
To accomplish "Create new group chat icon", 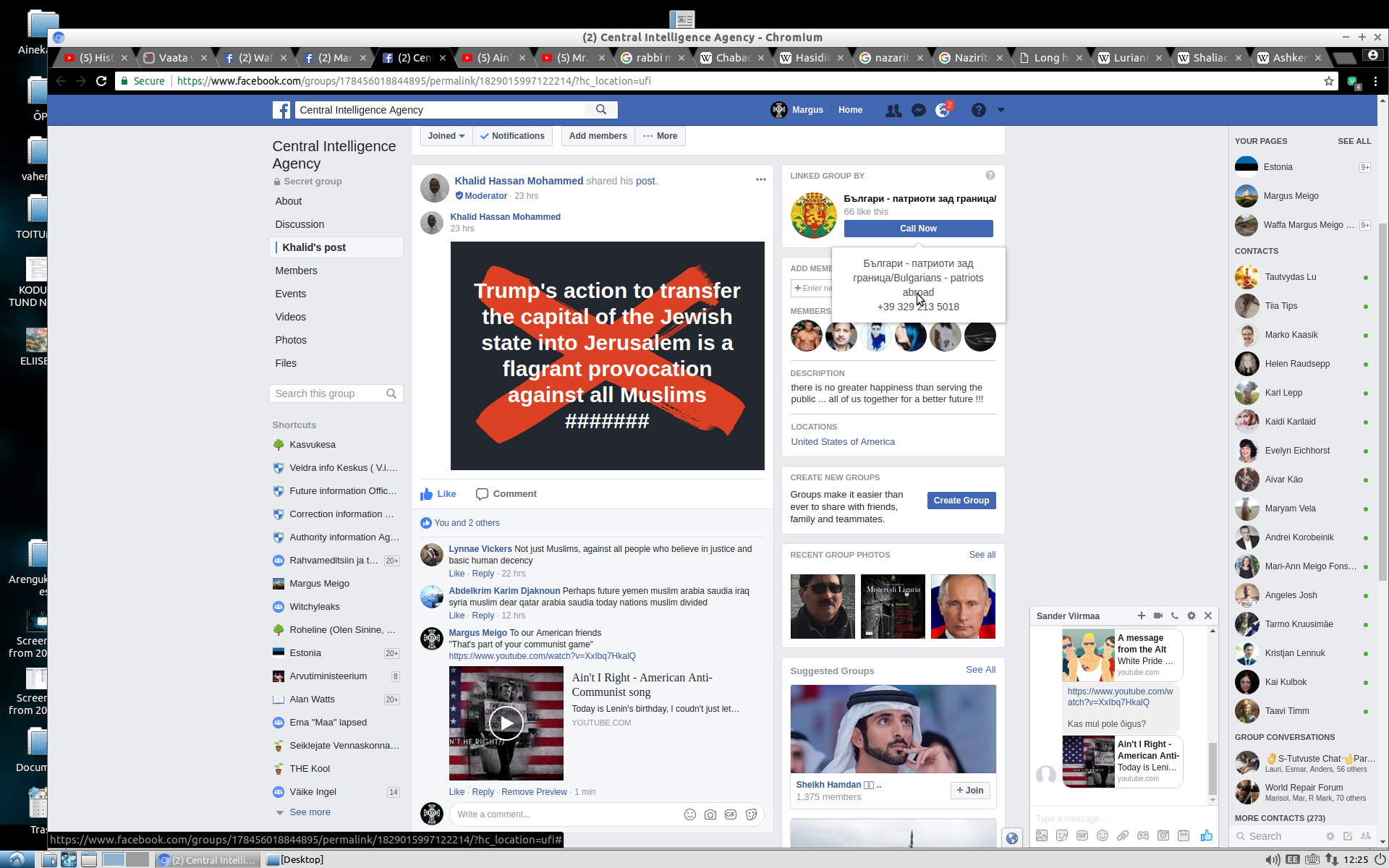I will click(x=1366, y=836).
